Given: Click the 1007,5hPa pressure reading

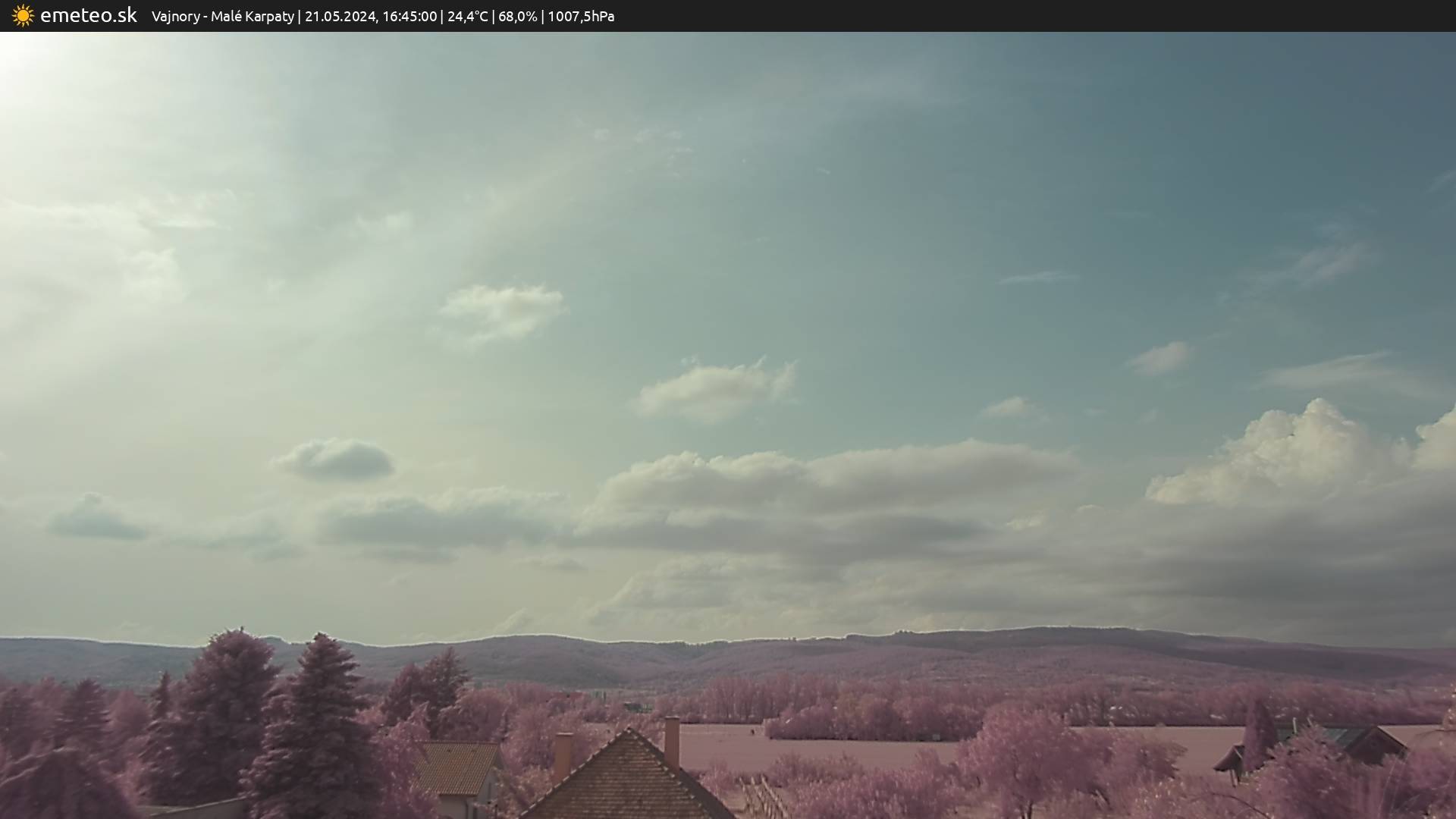Looking at the screenshot, I should 581,17.
